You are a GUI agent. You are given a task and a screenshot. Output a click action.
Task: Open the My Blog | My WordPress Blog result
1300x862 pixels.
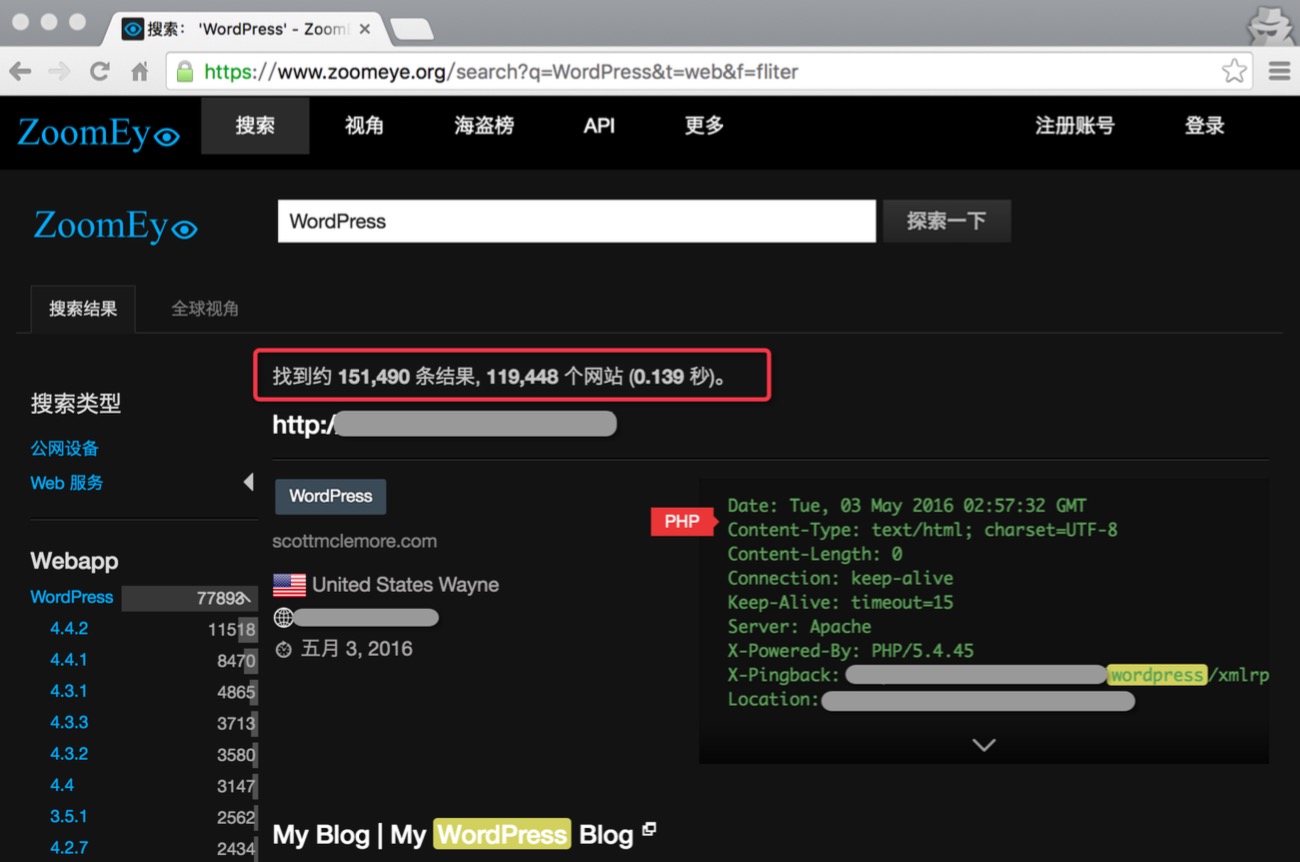pyautogui.click(x=453, y=835)
